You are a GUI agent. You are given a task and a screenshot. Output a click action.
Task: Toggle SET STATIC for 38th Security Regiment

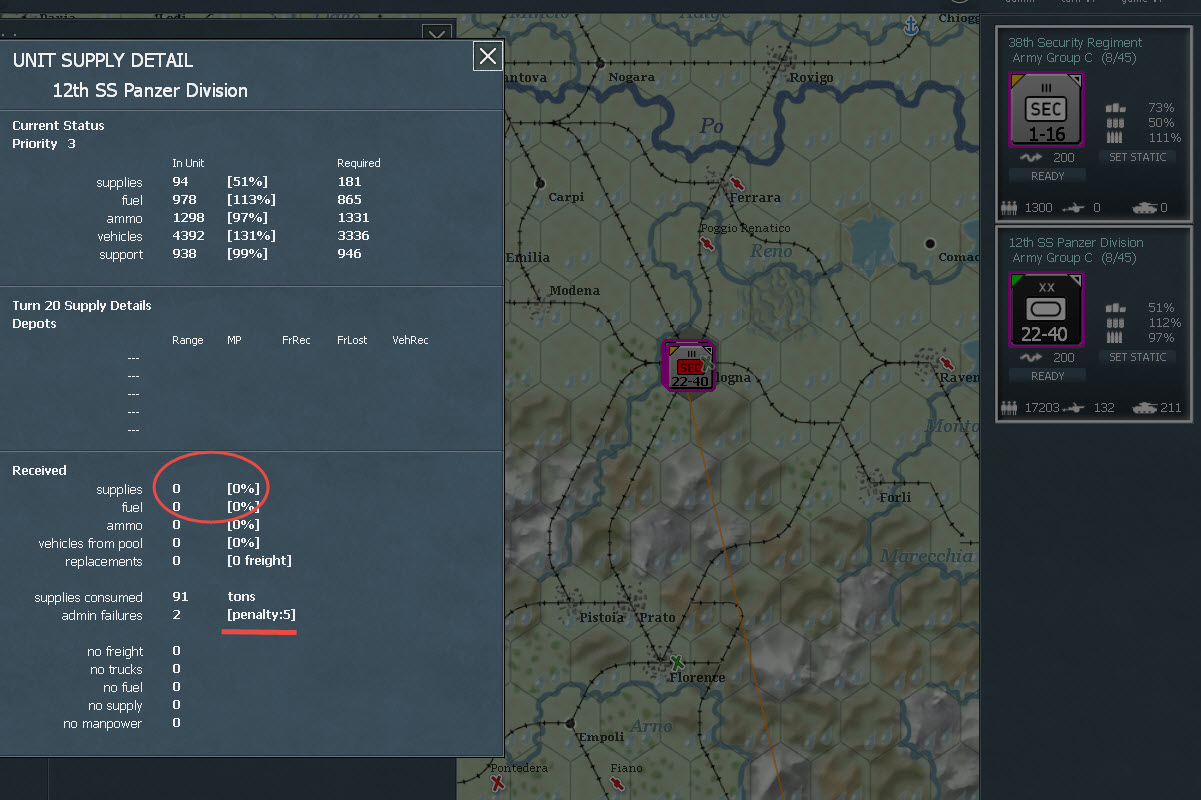click(1138, 157)
